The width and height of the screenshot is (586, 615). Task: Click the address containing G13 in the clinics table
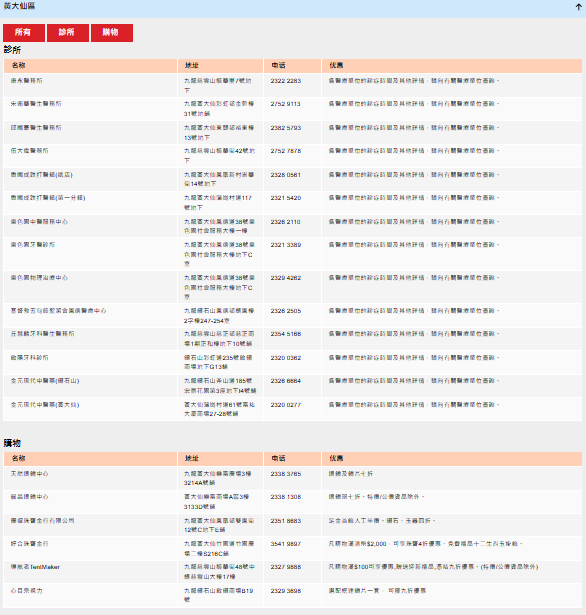coord(218,362)
